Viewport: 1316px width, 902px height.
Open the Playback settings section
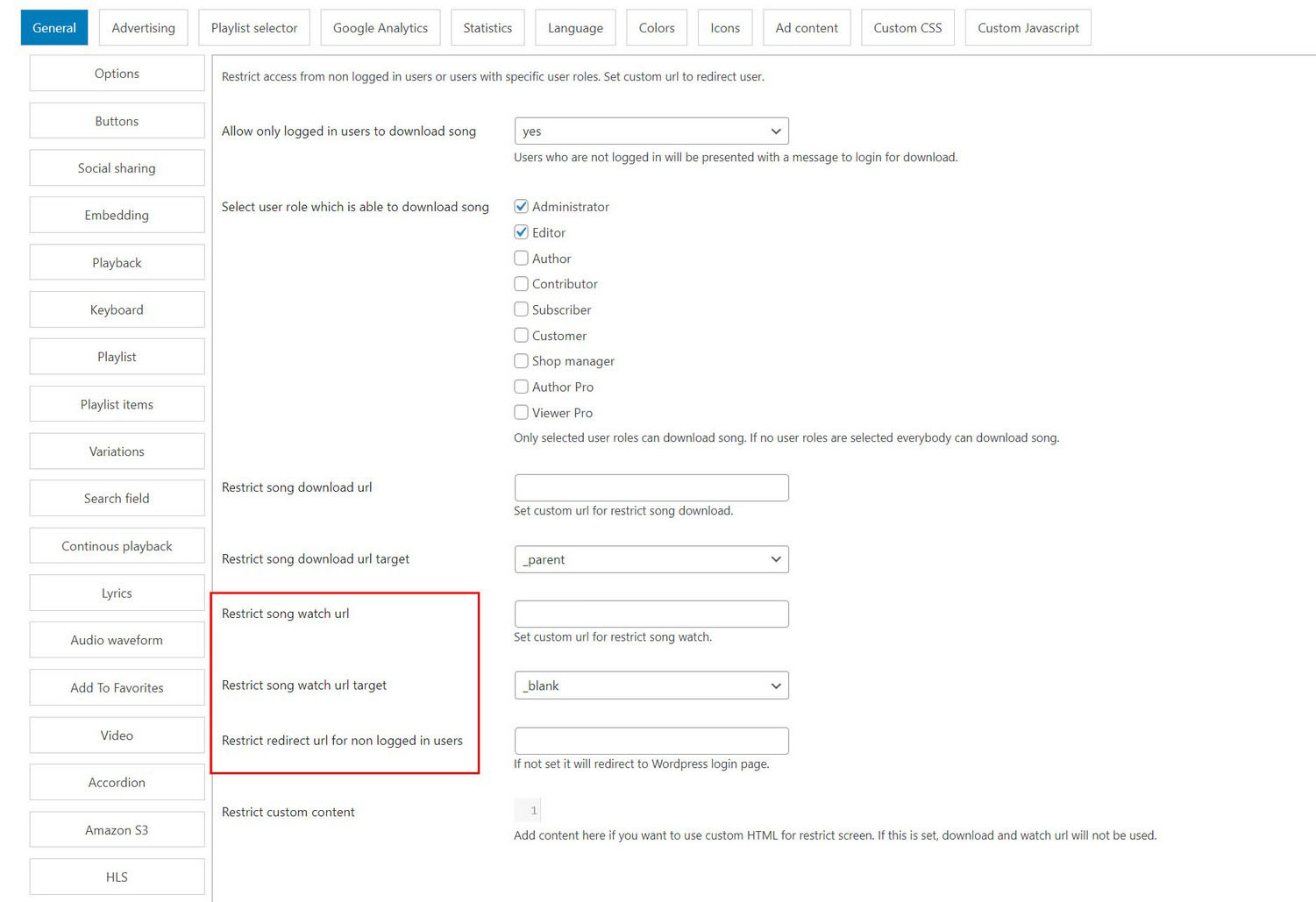pos(117,263)
